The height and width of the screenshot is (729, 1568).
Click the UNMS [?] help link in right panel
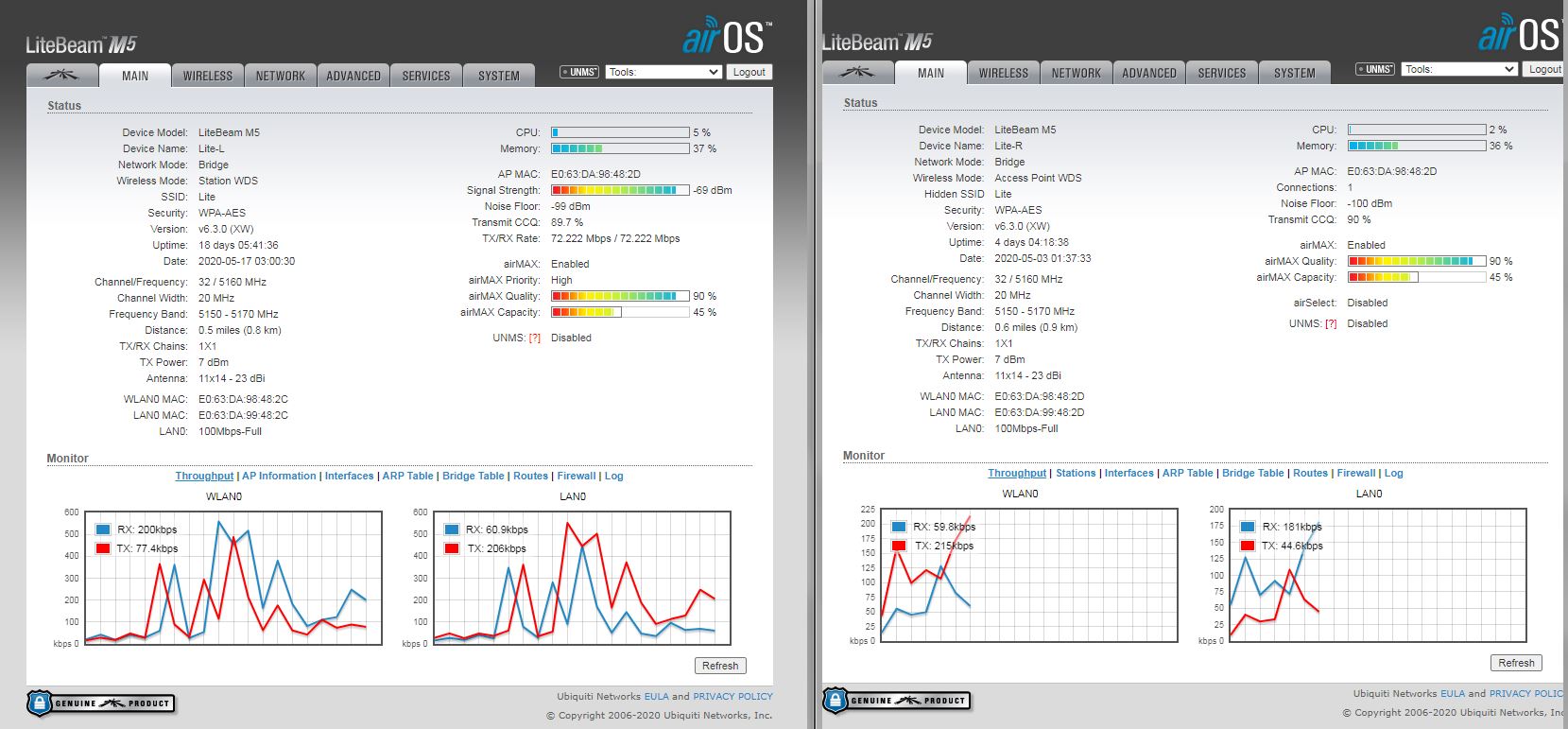point(1331,324)
